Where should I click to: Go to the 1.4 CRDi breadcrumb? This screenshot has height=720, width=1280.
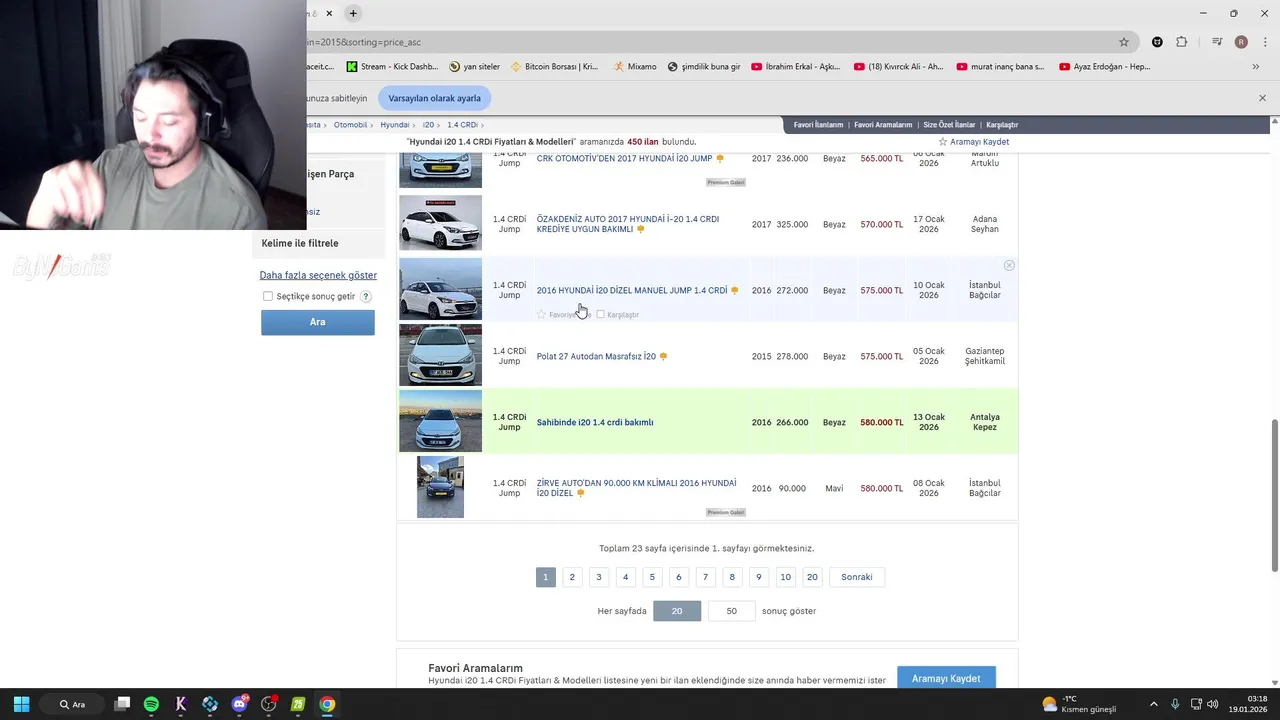point(462,125)
